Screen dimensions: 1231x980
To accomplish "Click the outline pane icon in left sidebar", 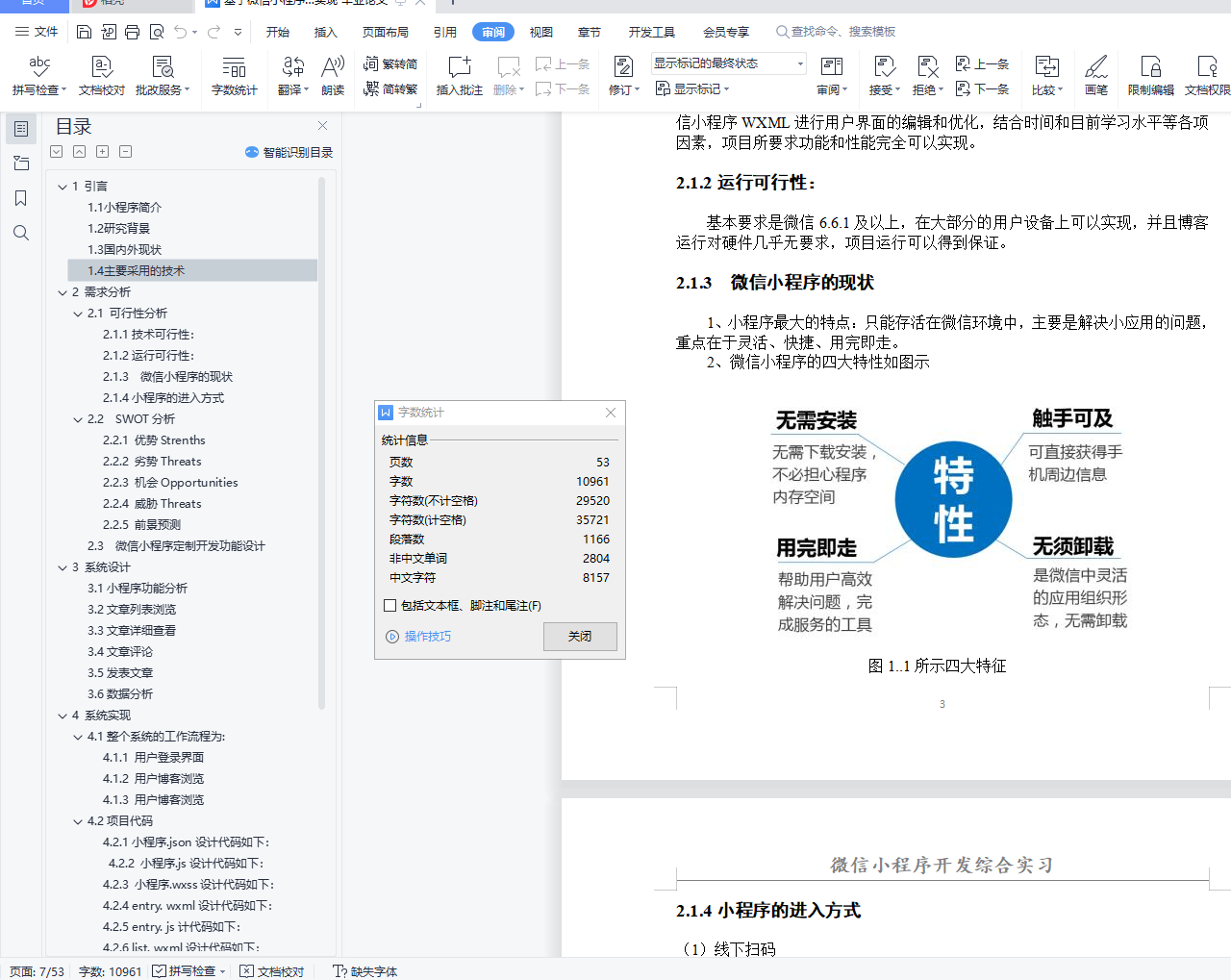I will [x=21, y=129].
